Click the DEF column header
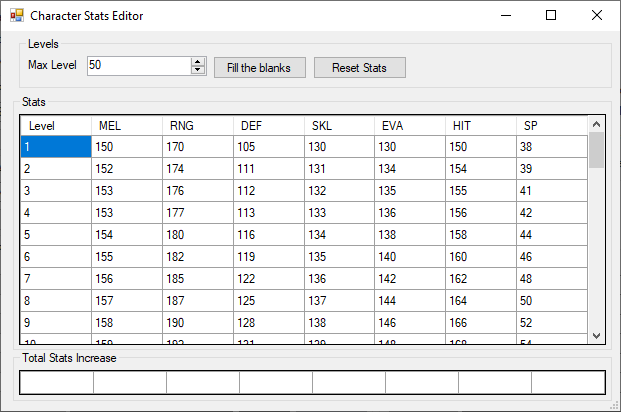Viewport: 621px width, 412px height. (269, 126)
